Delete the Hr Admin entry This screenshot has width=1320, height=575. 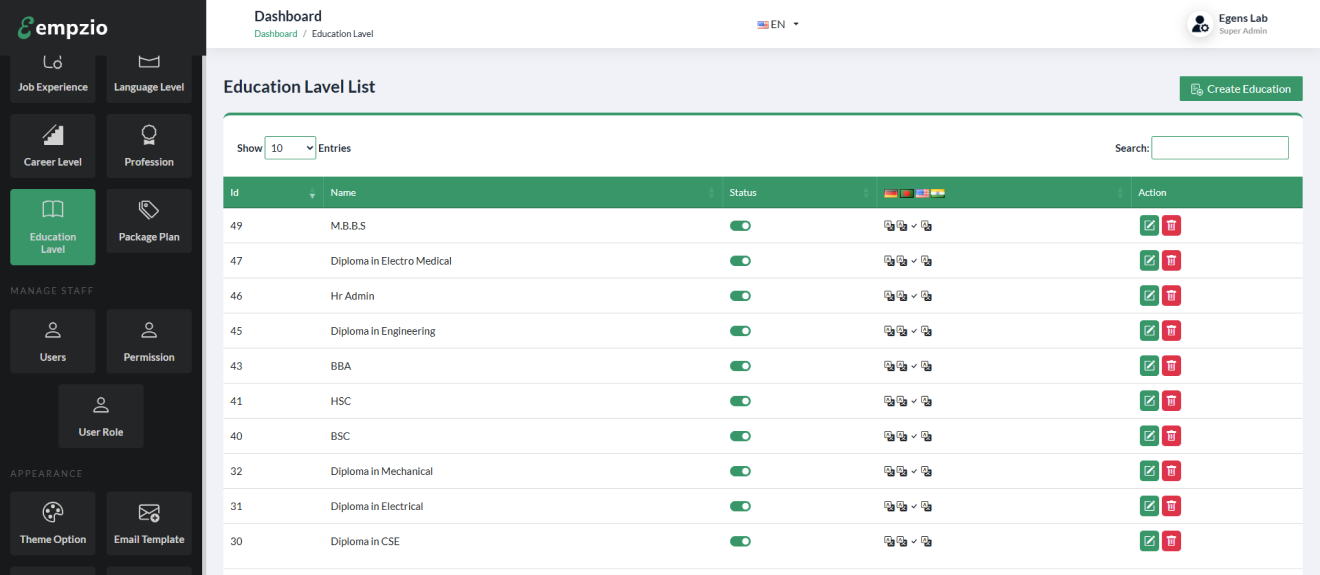(1171, 296)
